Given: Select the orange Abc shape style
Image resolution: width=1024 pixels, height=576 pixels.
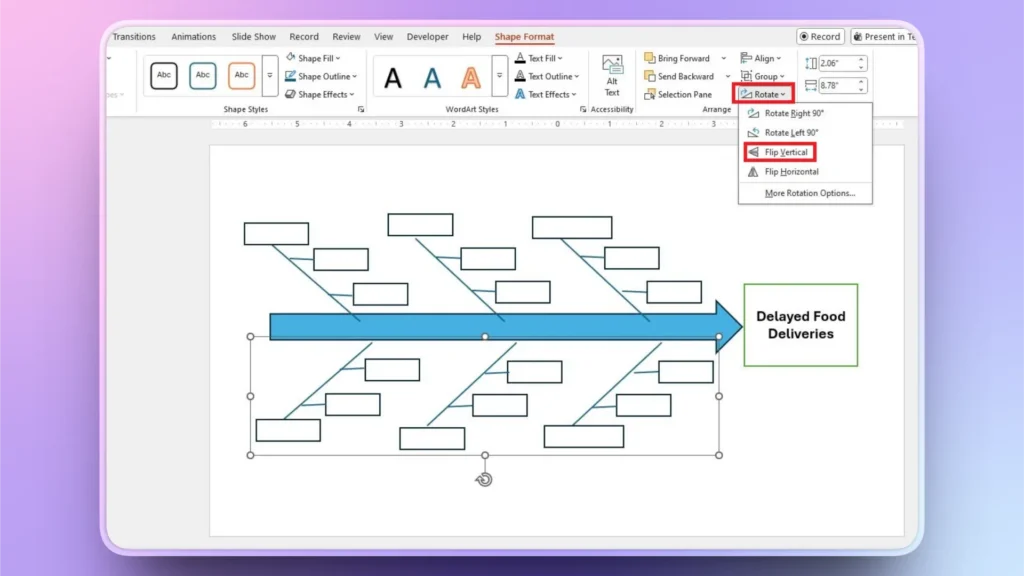Looking at the screenshot, I should pyautogui.click(x=240, y=75).
